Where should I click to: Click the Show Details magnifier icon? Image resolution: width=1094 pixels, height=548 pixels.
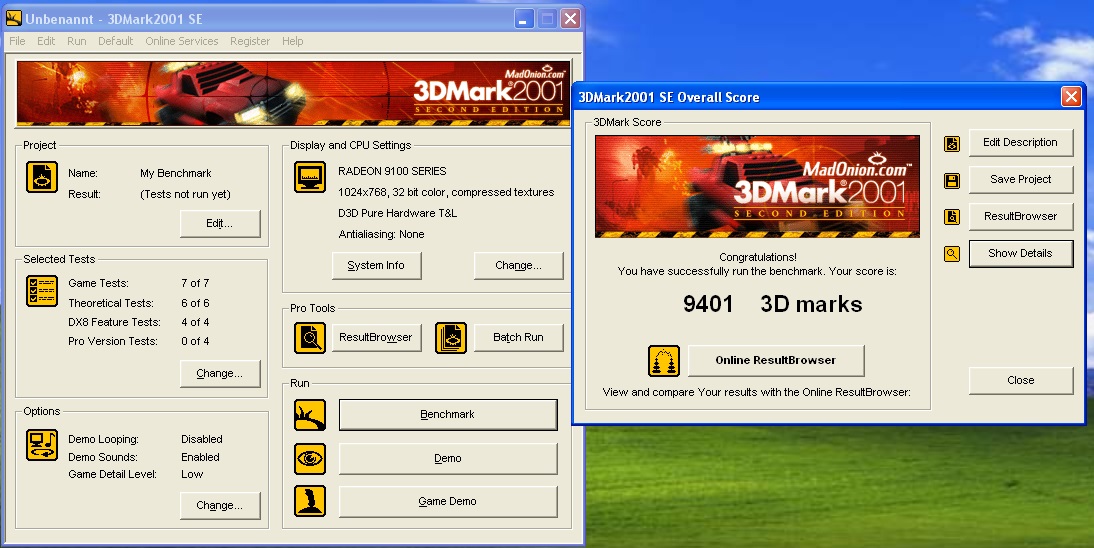[952, 254]
